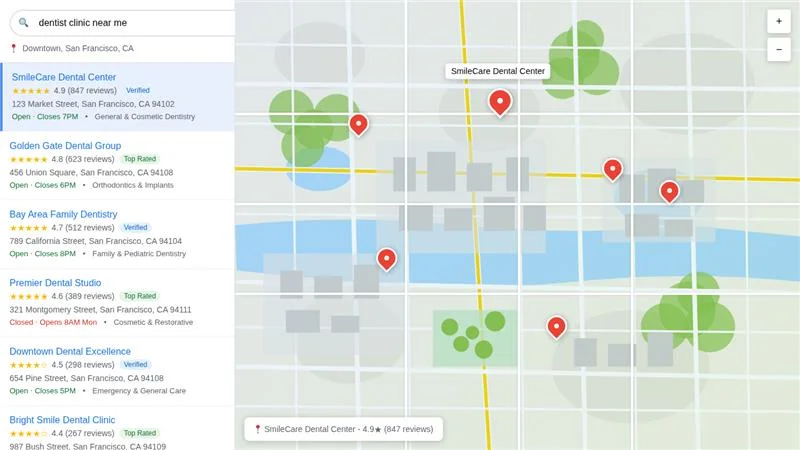The width and height of the screenshot is (800, 450).
Task: Open Premier Dental Studio from the results
Action: pos(55,283)
